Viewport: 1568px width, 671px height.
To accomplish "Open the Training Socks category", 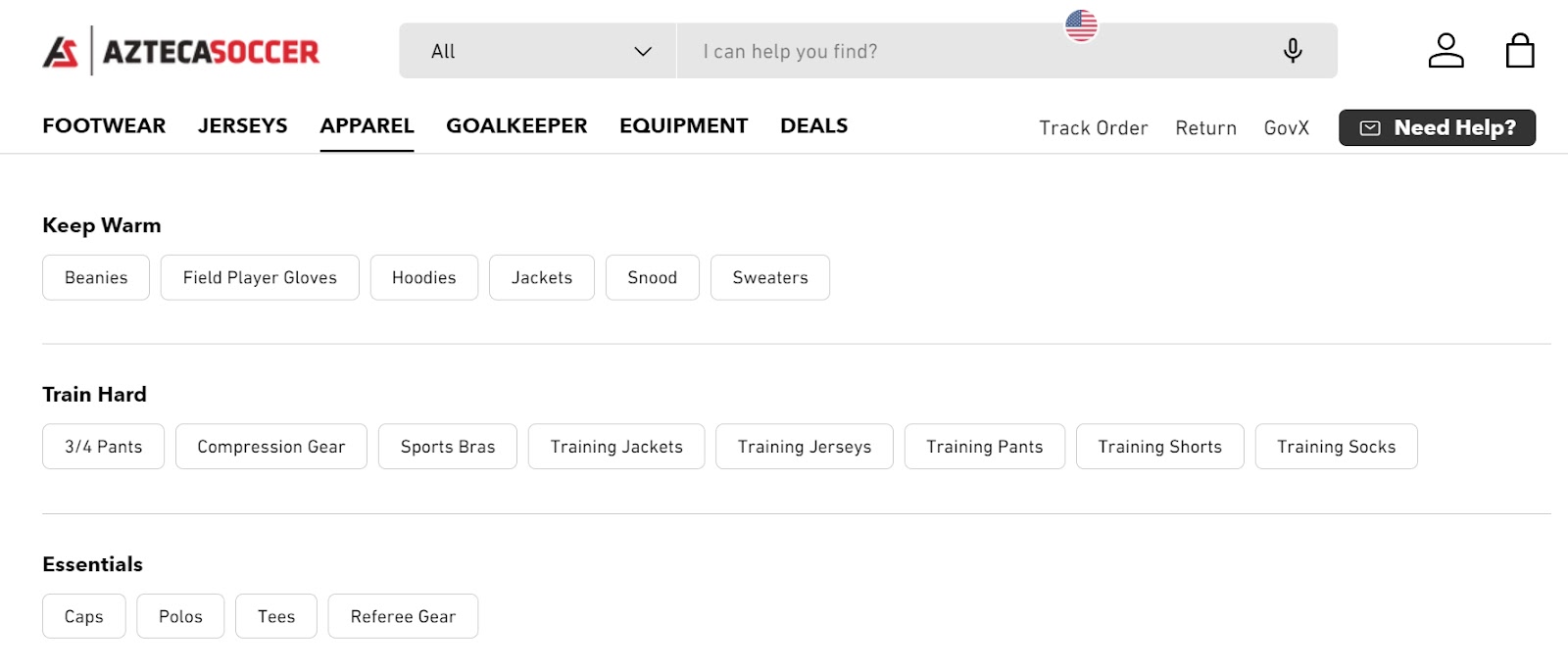I will point(1337,447).
